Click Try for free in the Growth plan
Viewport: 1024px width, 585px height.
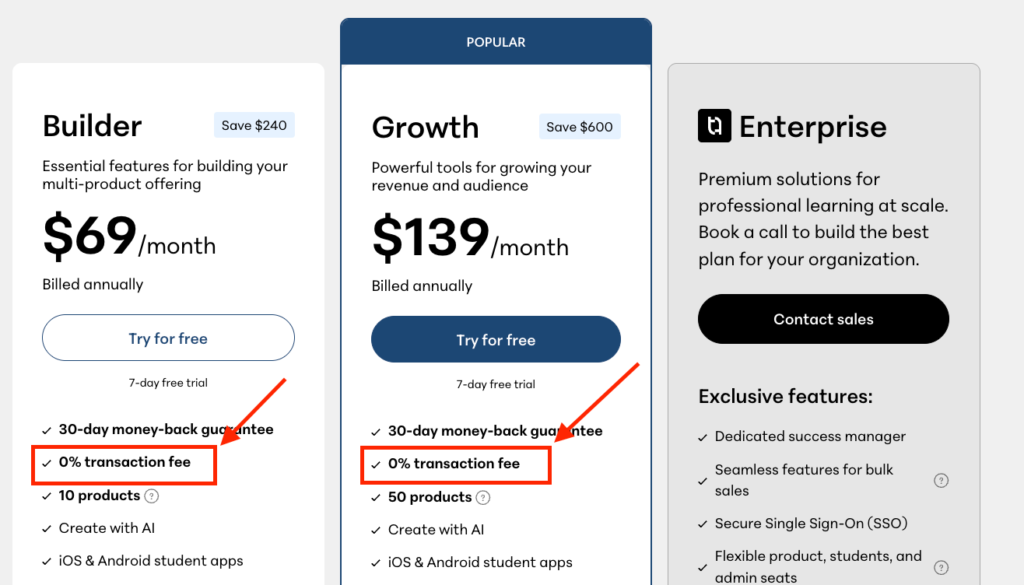click(x=495, y=339)
